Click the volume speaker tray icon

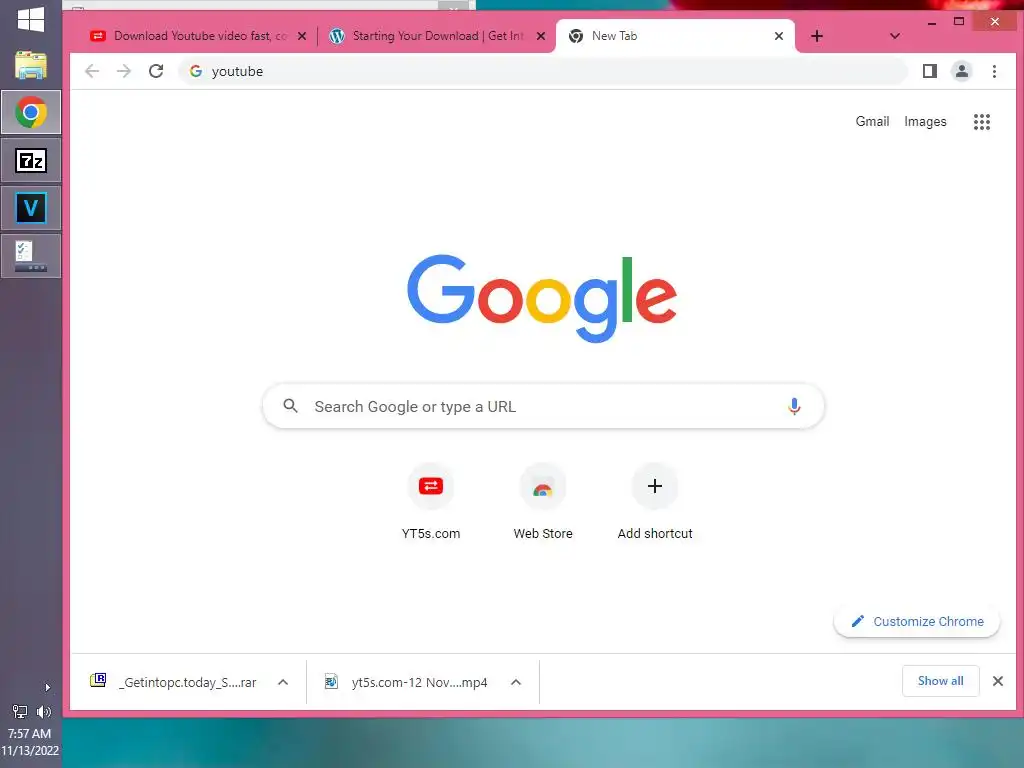(x=44, y=711)
